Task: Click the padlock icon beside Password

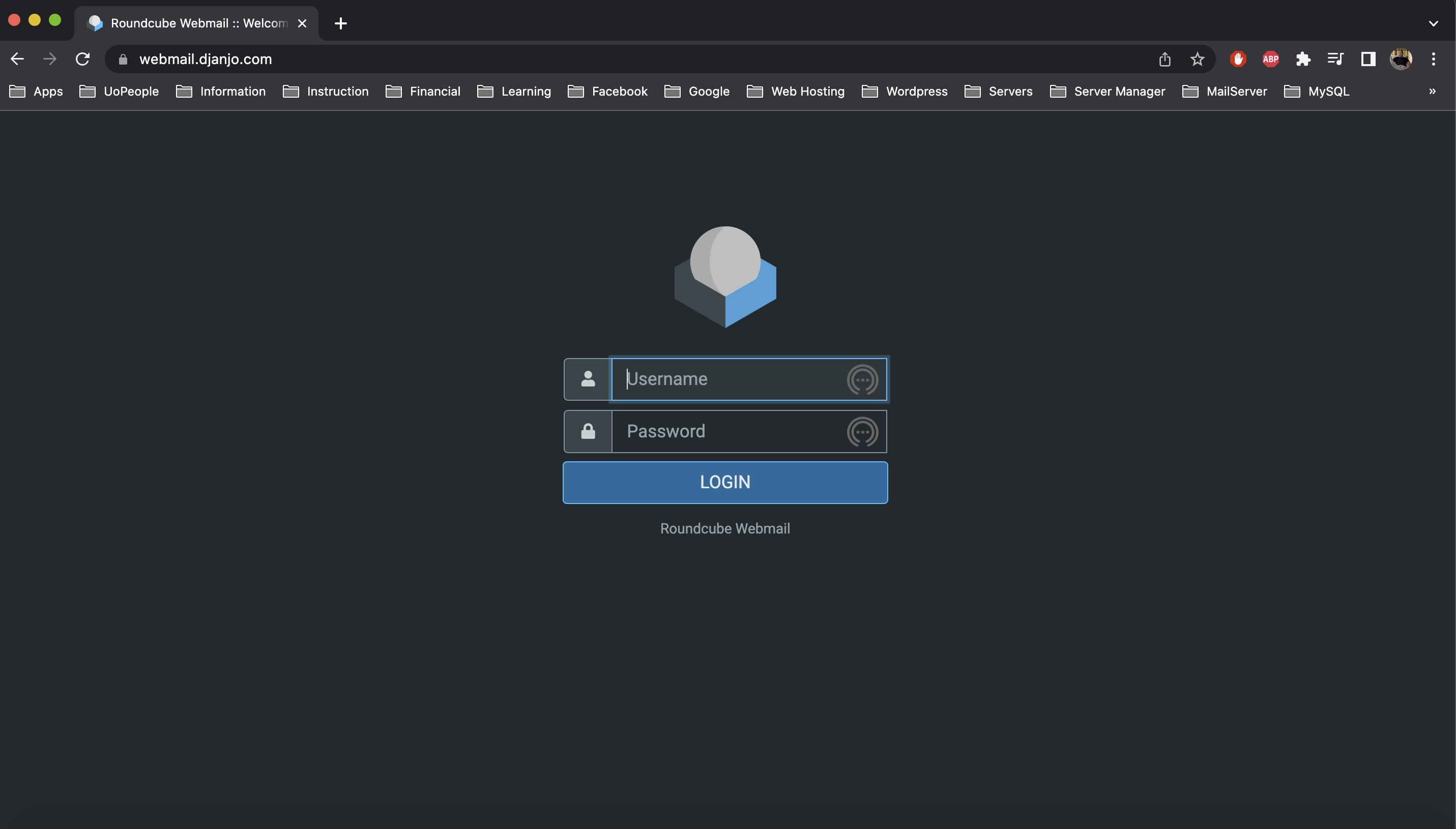Action: tap(588, 432)
